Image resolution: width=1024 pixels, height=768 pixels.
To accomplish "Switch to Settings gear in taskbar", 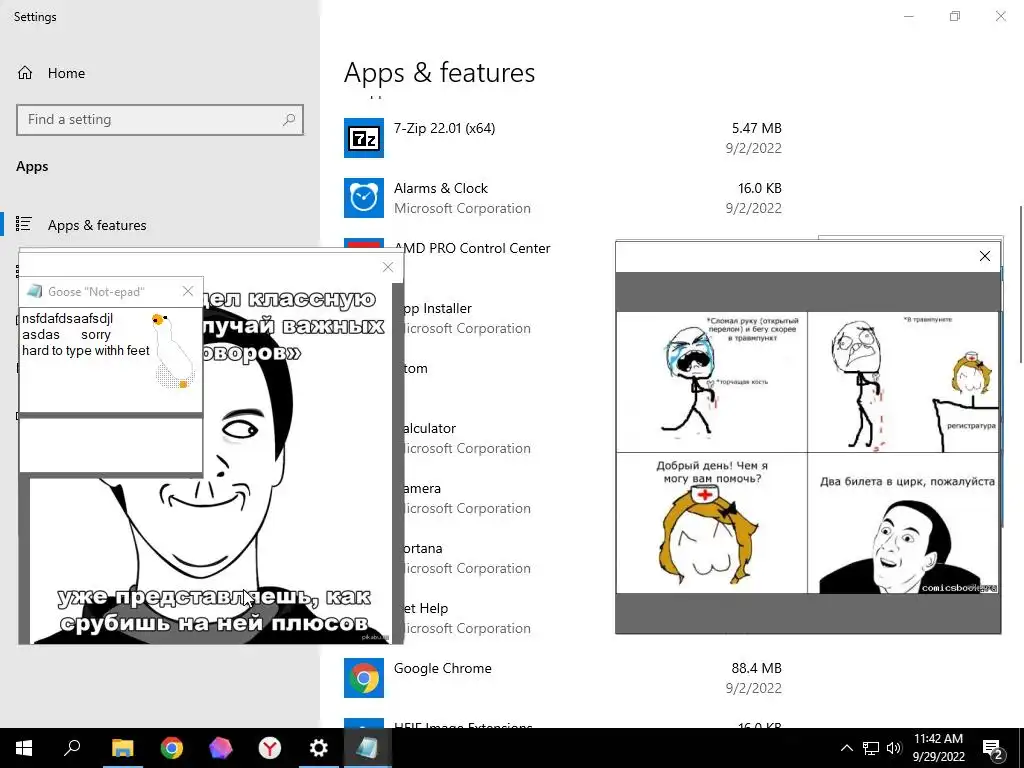I will click(x=319, y=748).
